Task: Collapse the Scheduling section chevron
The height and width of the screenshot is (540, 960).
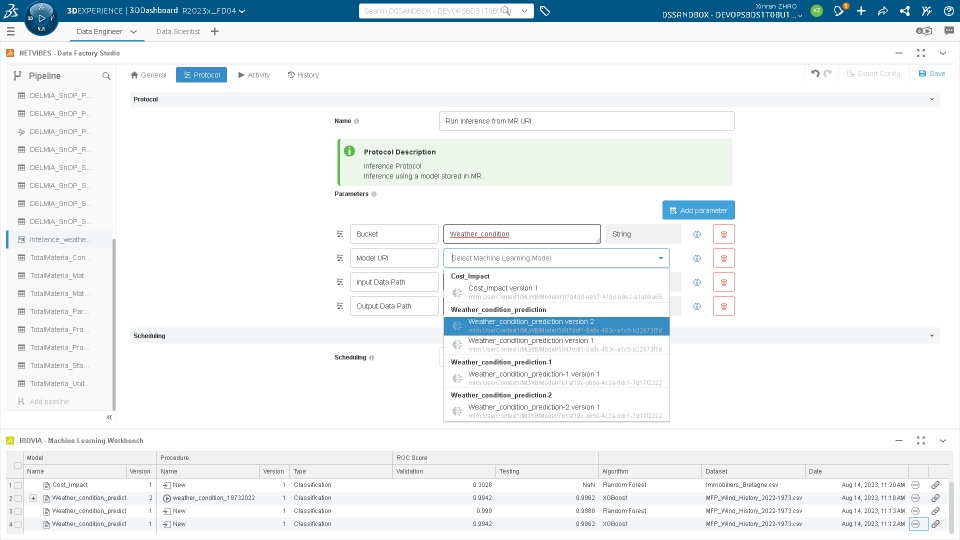Action: pos(932,336)
